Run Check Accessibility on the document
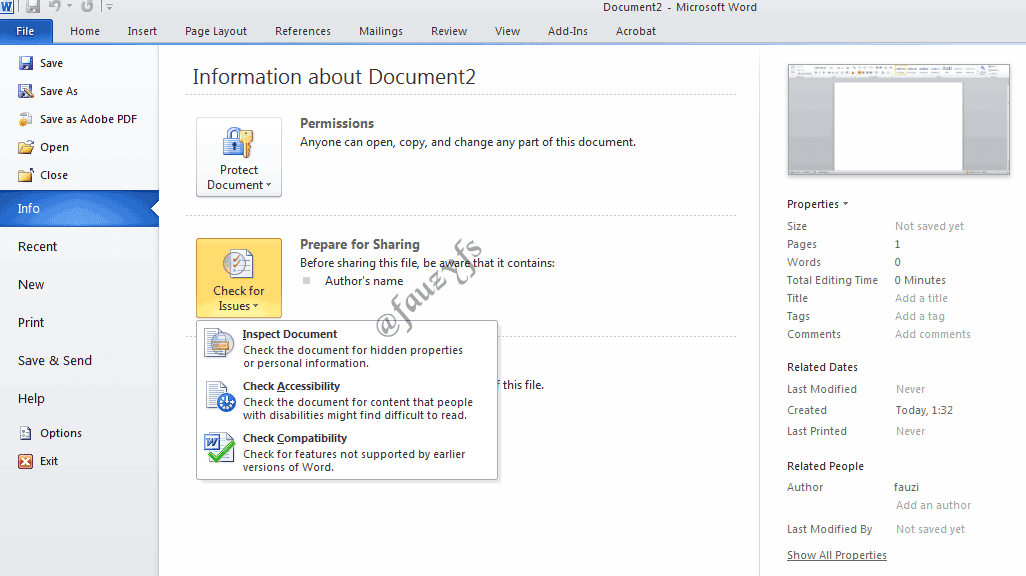Screen dimensions: 1026x576 [x=291, y=386]
